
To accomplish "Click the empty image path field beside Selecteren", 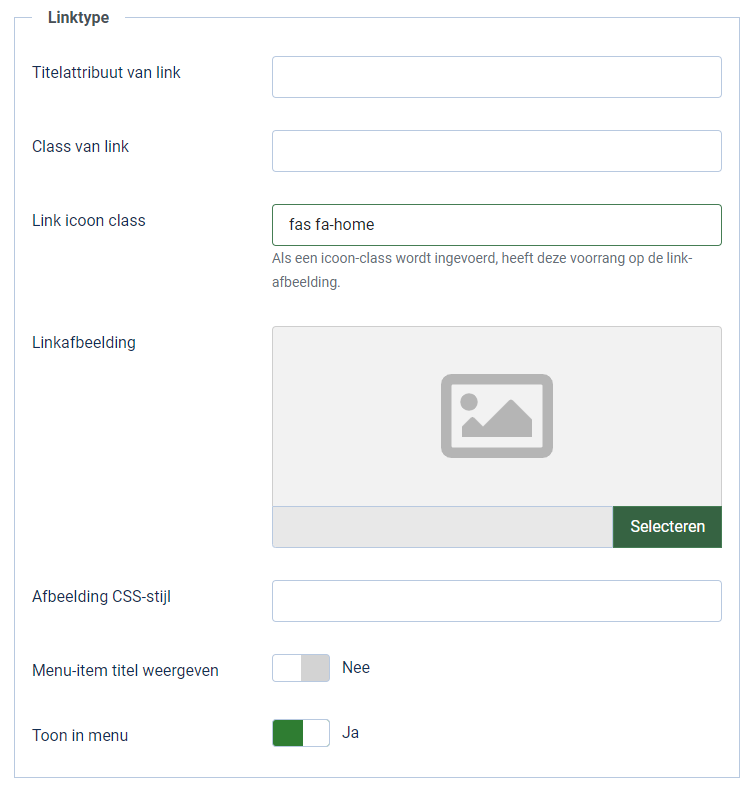I will click(442, 527).
